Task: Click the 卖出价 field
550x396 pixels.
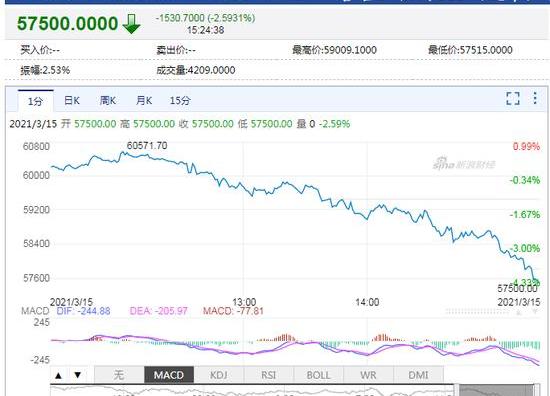Action: click(176, 50)
